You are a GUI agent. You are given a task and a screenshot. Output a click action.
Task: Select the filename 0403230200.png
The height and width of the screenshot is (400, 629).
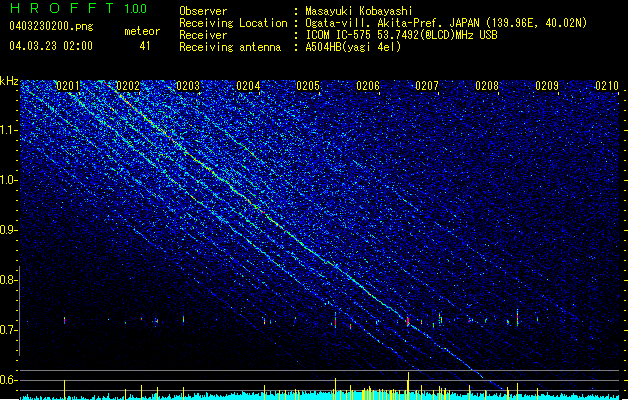(51, 26)
